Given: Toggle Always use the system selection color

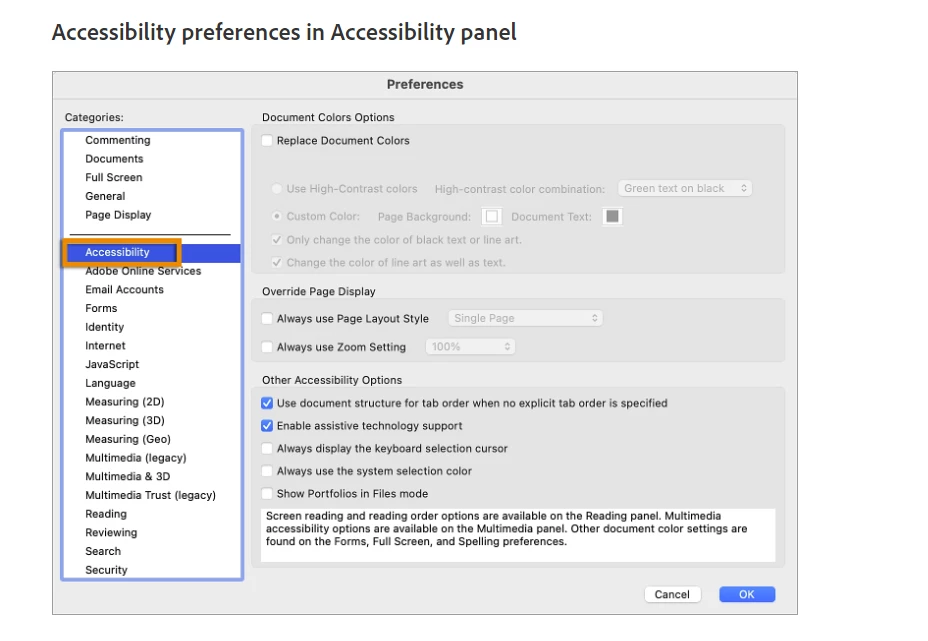Looking at the screenshot, I should 267,471.
